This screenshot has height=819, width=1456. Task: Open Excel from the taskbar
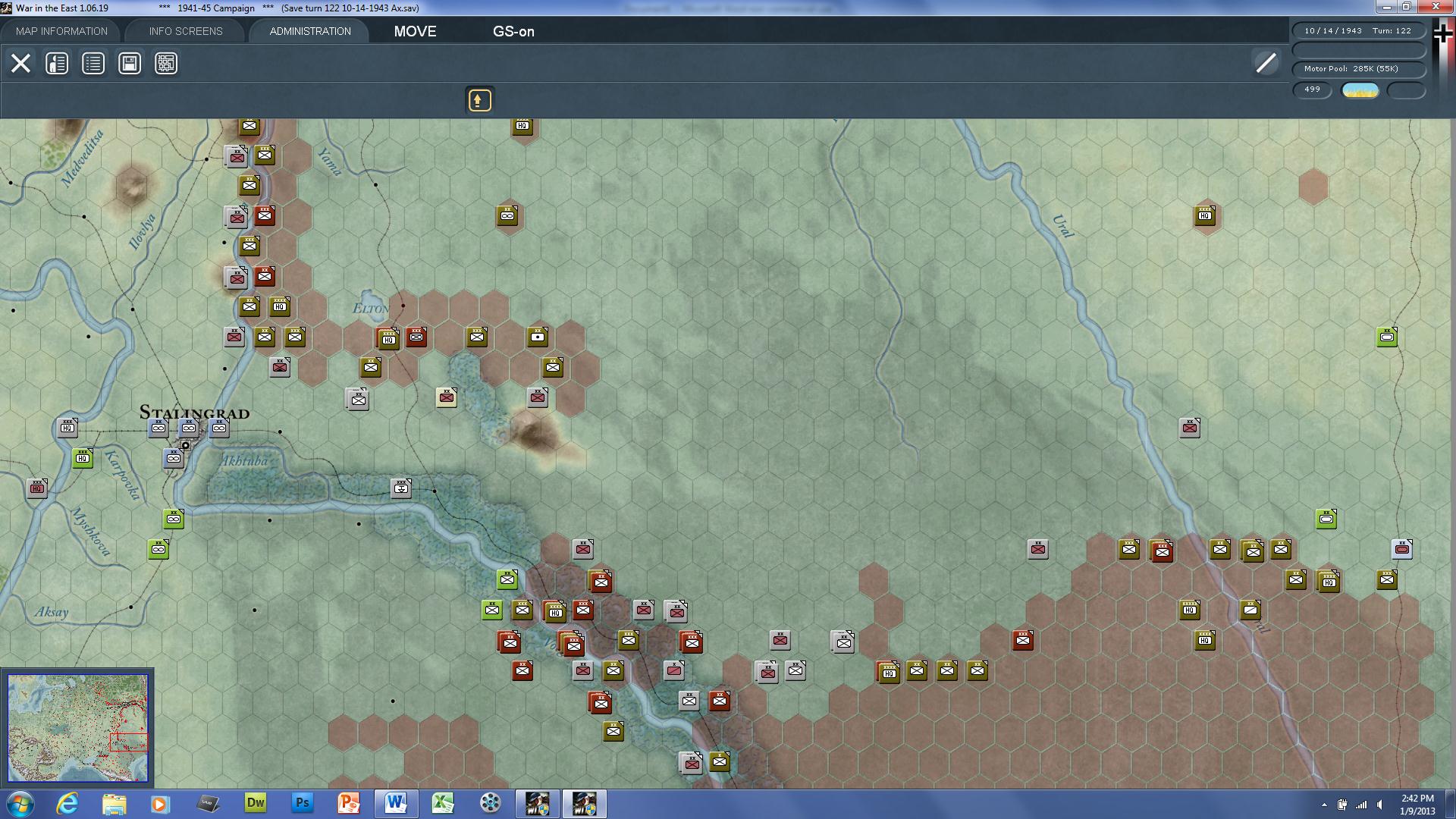tap(443, 803)
